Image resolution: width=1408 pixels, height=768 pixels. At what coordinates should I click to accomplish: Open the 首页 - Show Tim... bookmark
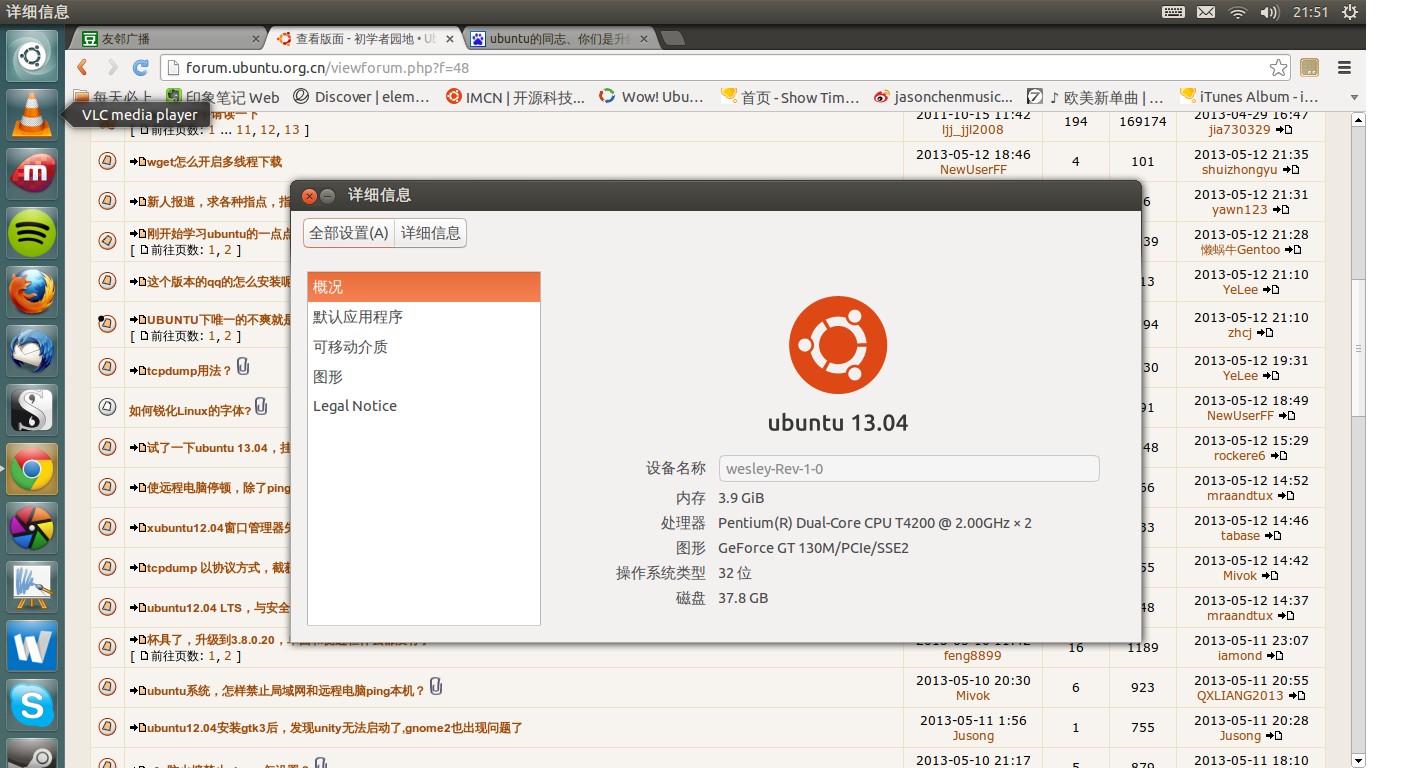click(x=790, y=97)
